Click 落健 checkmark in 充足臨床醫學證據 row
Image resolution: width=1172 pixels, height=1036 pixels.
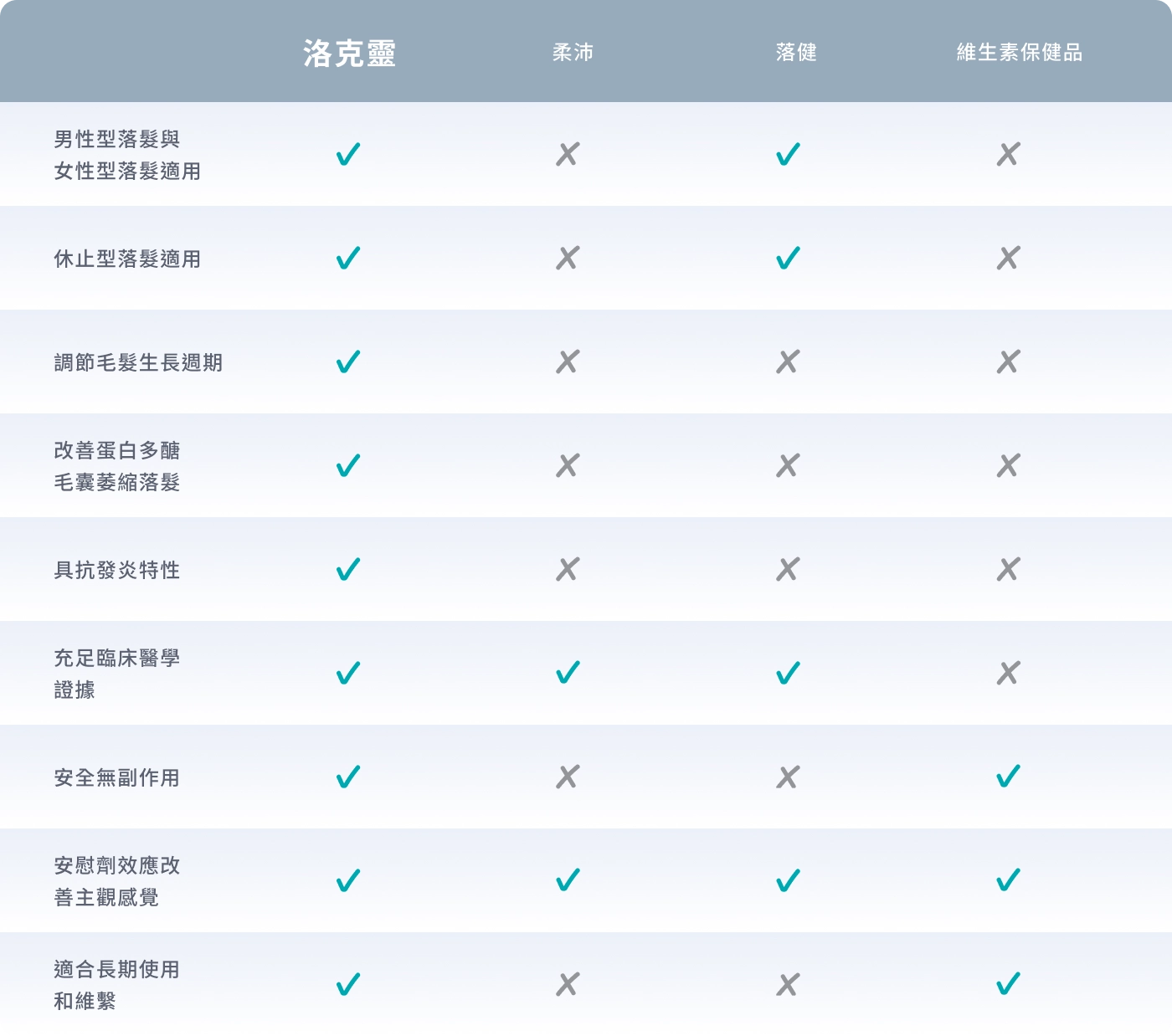click(788, 673)
